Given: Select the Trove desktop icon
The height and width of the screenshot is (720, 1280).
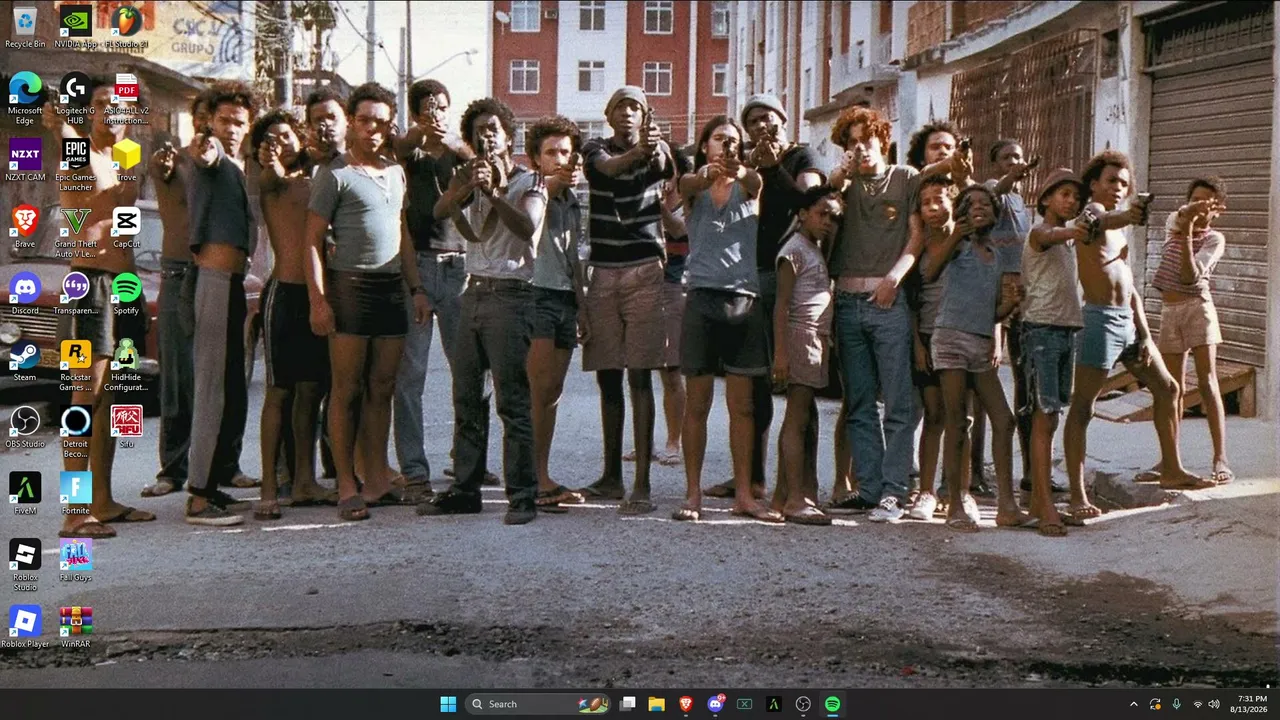Looking at the screenshot, I should click(126, 160).
